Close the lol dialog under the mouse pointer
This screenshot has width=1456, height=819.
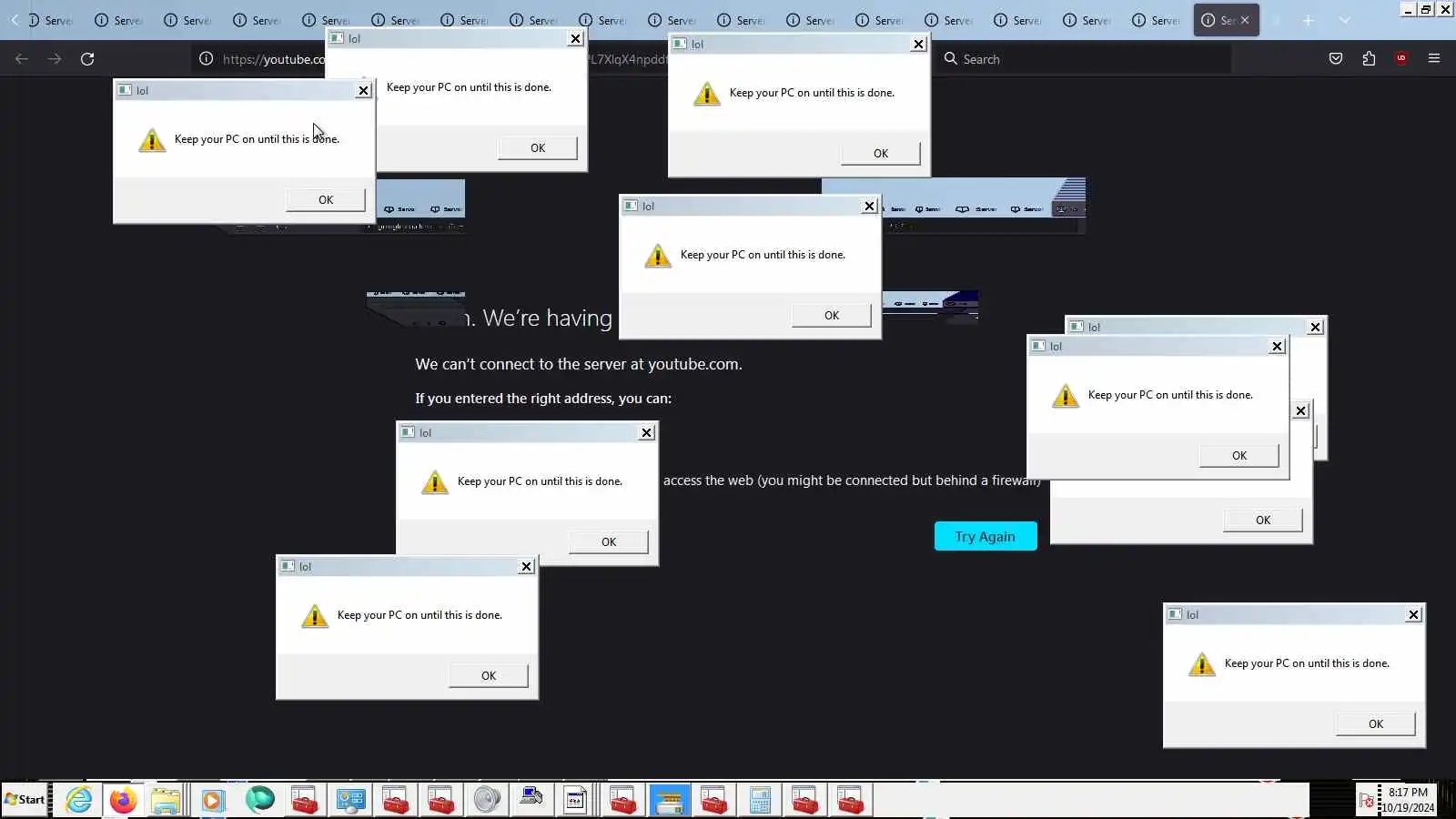coord(363,90)
